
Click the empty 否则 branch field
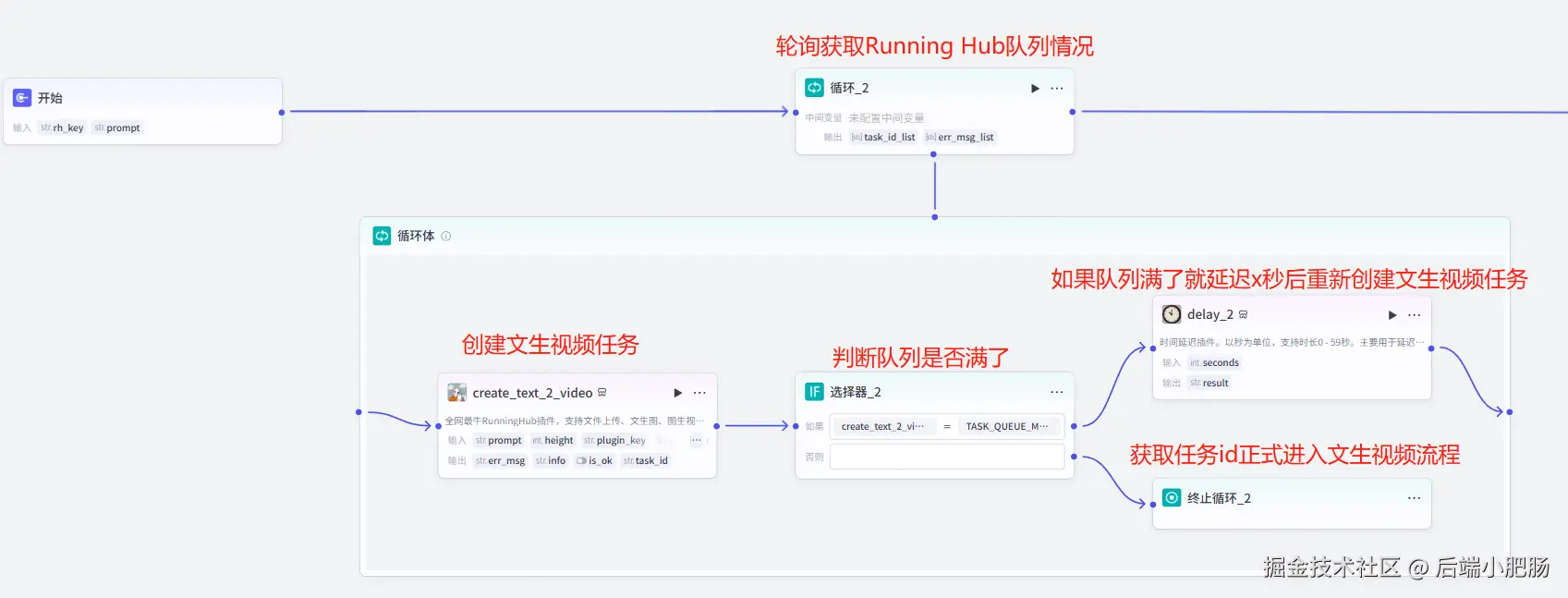947,457
